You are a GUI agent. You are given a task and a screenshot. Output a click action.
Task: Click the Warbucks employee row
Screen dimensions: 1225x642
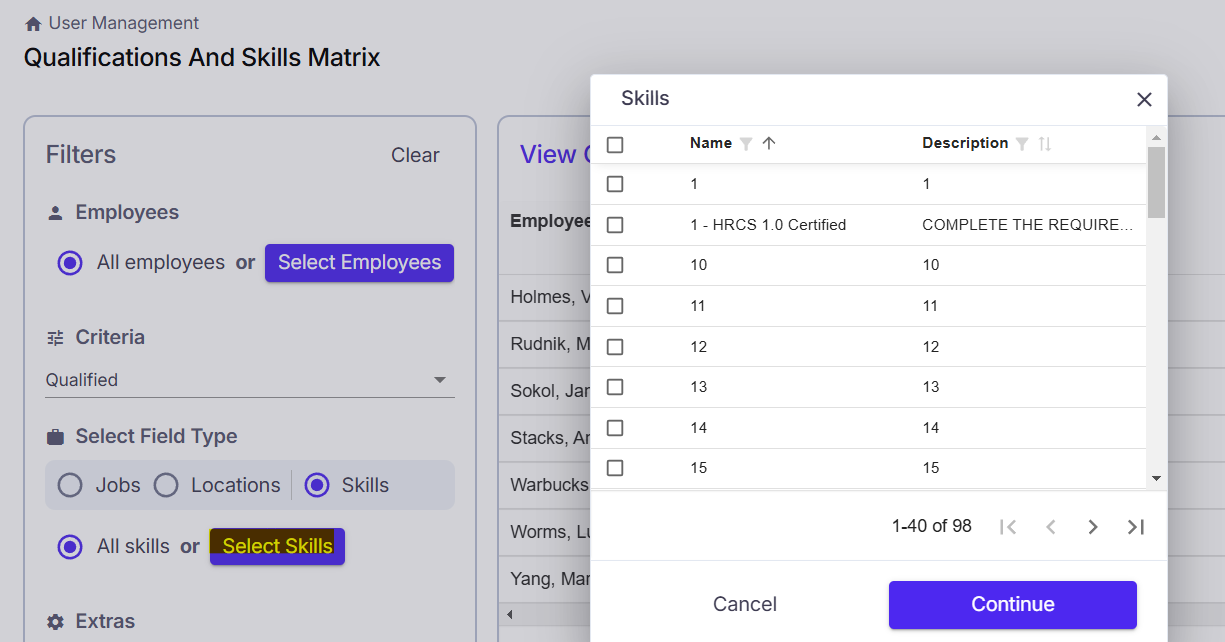(545, 485)
